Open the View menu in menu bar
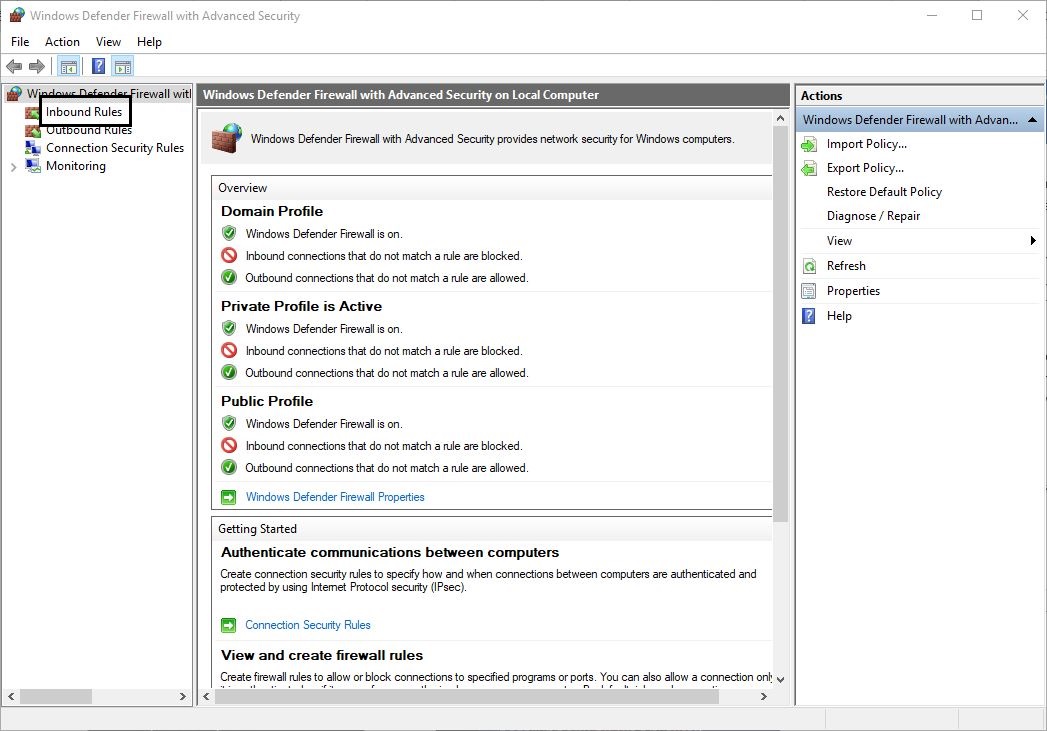The width and height of the screenshot is (1047, 731). tap(108, 42)
